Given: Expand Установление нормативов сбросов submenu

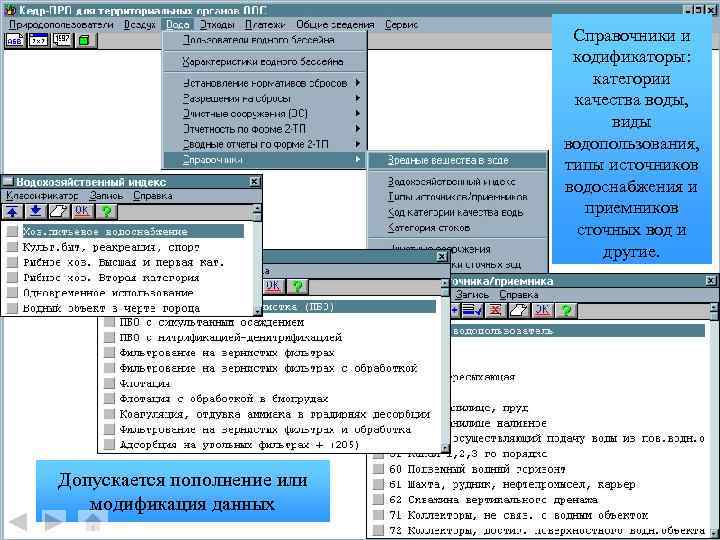Looking at the screenshot, I should 266,83.
